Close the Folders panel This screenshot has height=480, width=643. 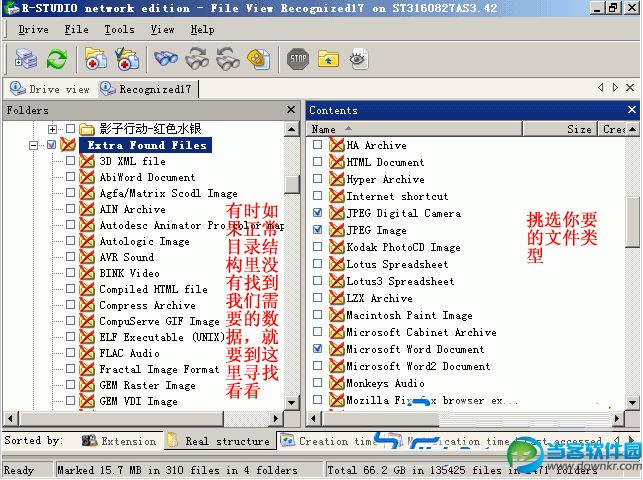pos(291,109)
